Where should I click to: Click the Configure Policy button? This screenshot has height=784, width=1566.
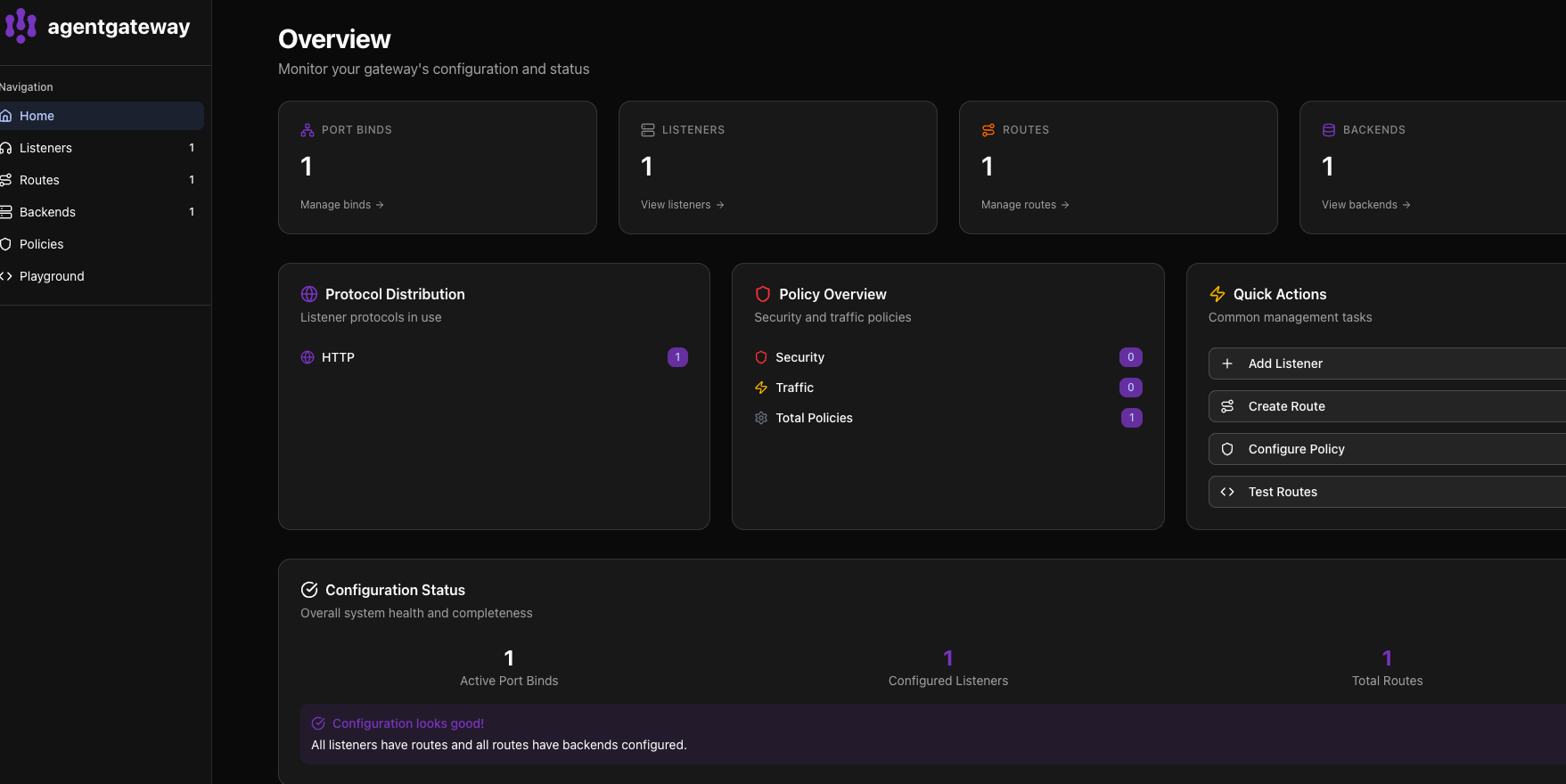[1387, 449]
